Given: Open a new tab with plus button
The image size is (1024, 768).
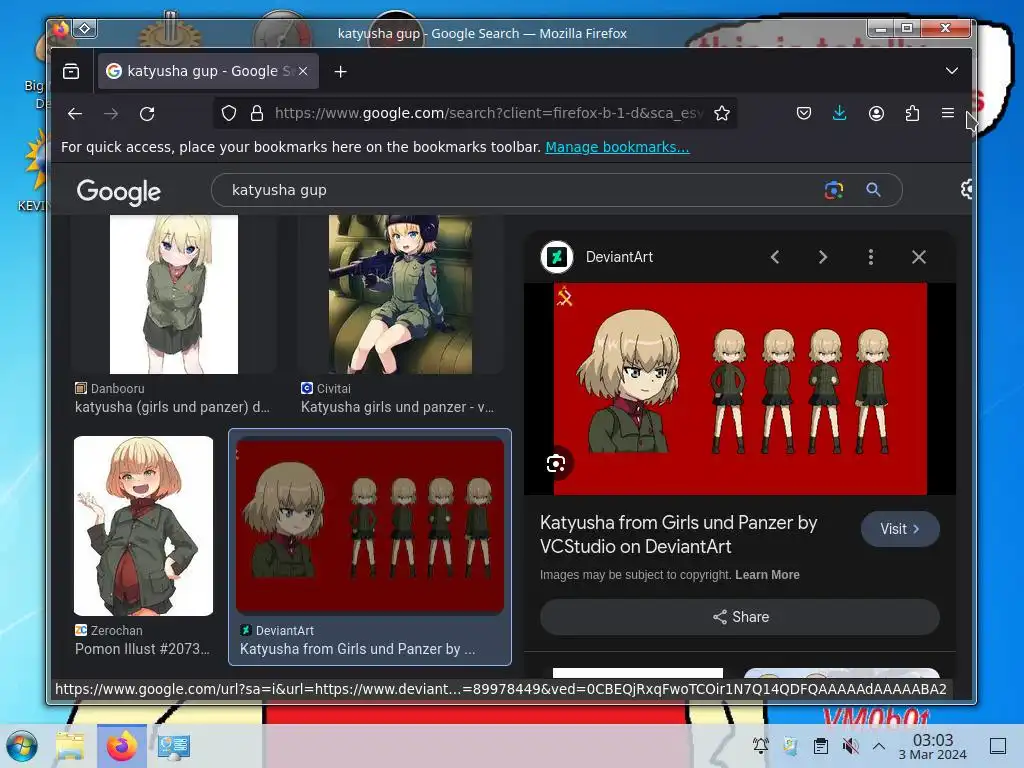Looking at the screenshot, I should click(x=340, y=72).
